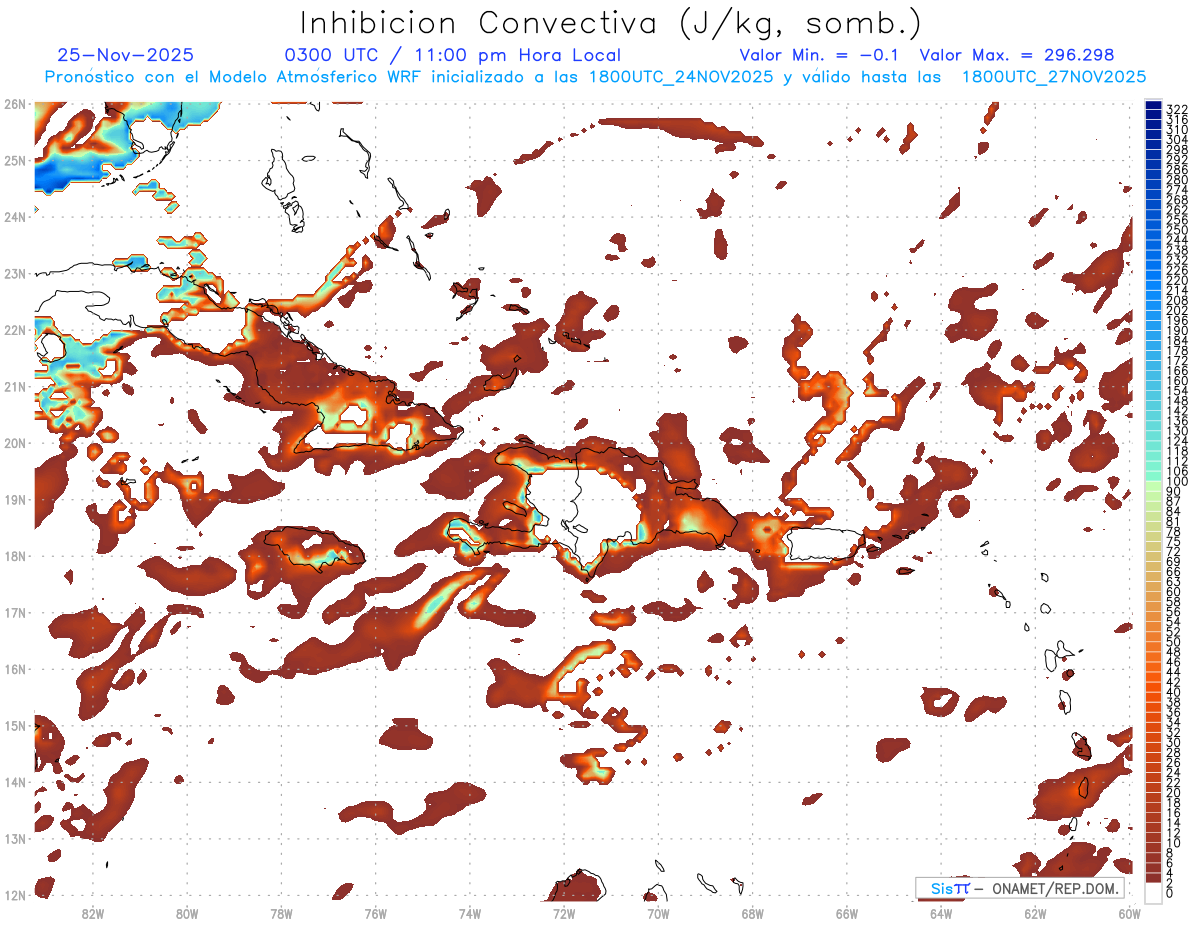Click the latitude label '21N'
Screen dimensions: 1200x927
click(x=14, y=386)
